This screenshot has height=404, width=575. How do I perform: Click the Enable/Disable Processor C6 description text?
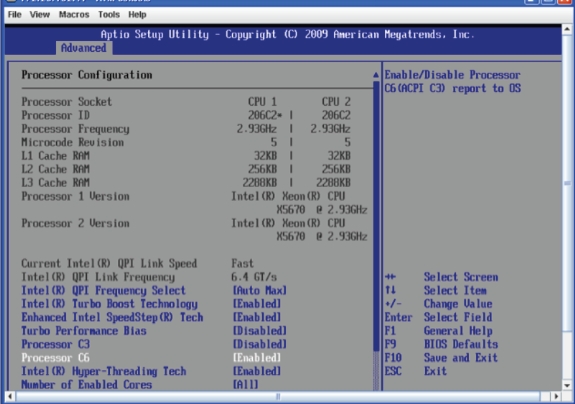coord(453,82)
